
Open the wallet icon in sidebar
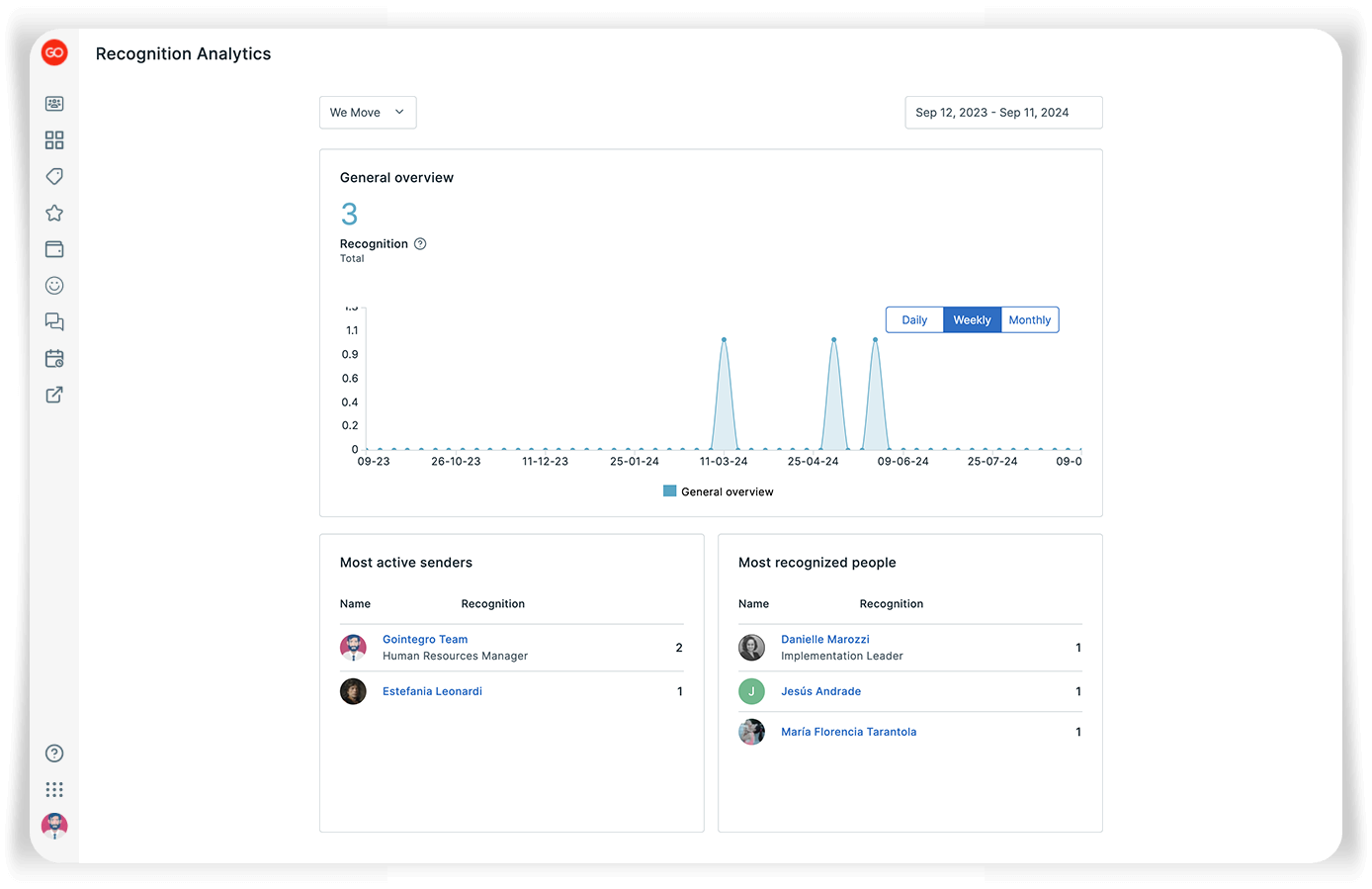click(54, 249)
